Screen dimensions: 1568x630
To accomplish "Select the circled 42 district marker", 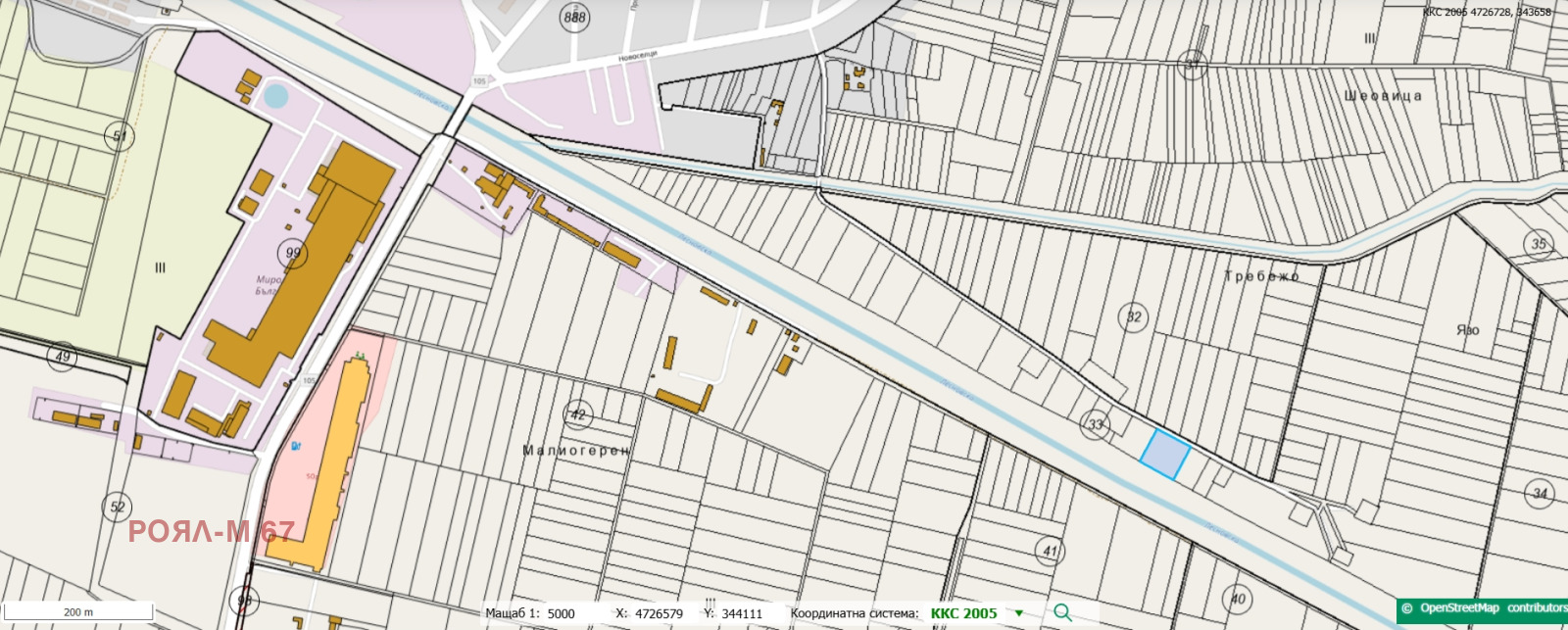I will tap(578, 414).
